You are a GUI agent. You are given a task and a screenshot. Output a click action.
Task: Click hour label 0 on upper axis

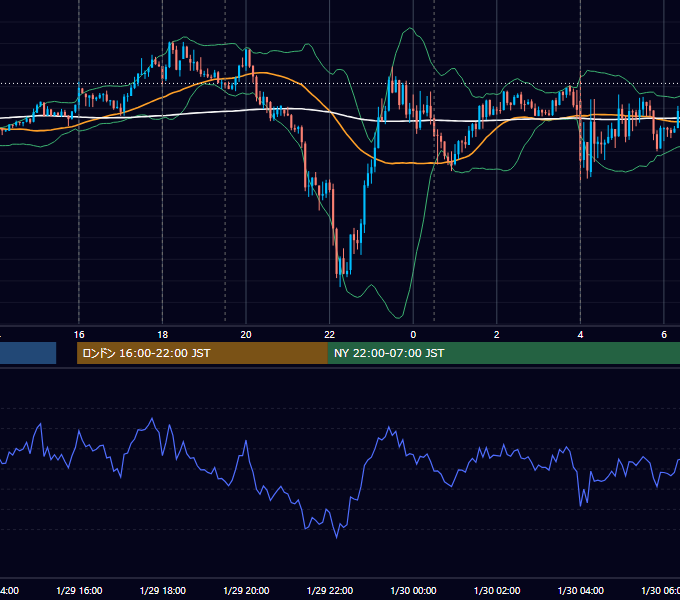[x=413, y=335]
